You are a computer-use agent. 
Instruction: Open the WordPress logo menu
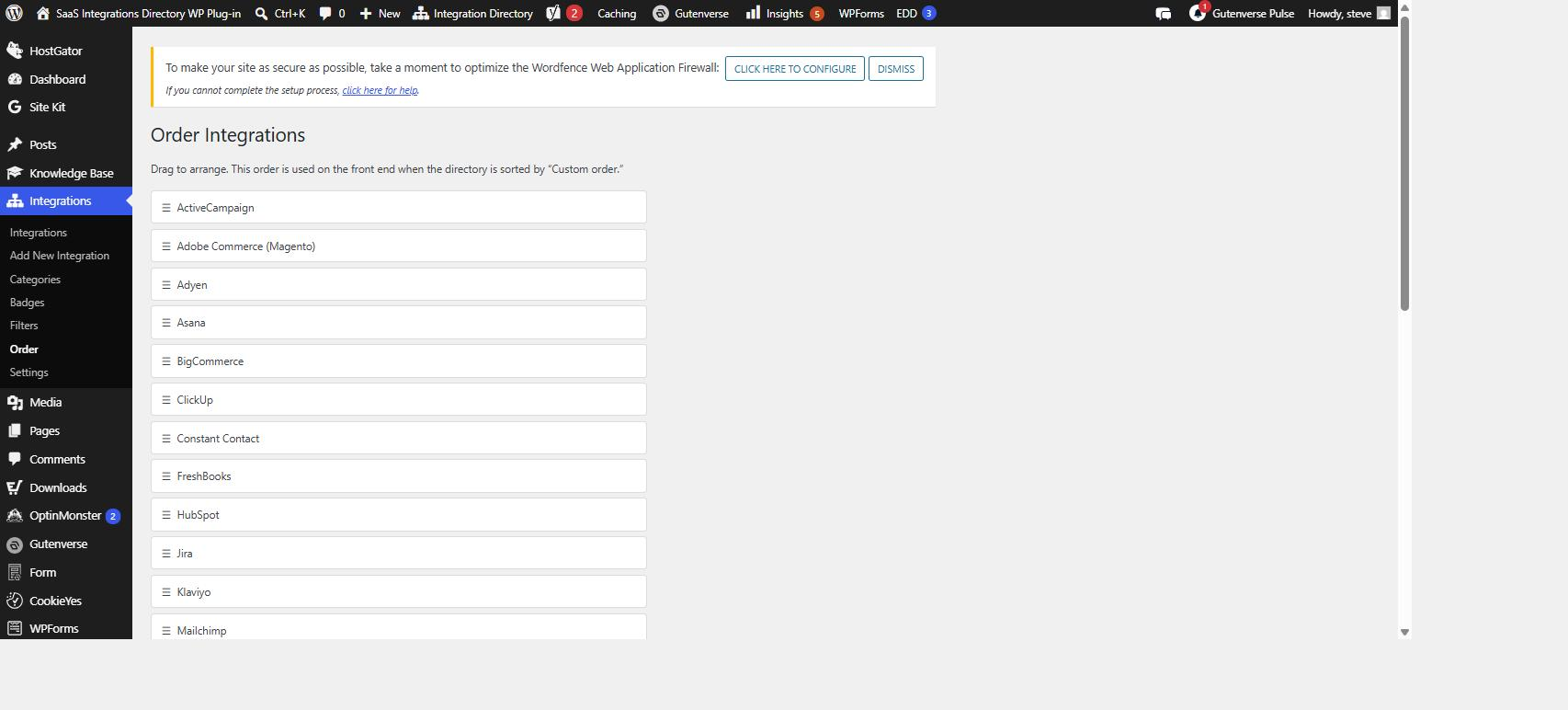tap(14, 13)
